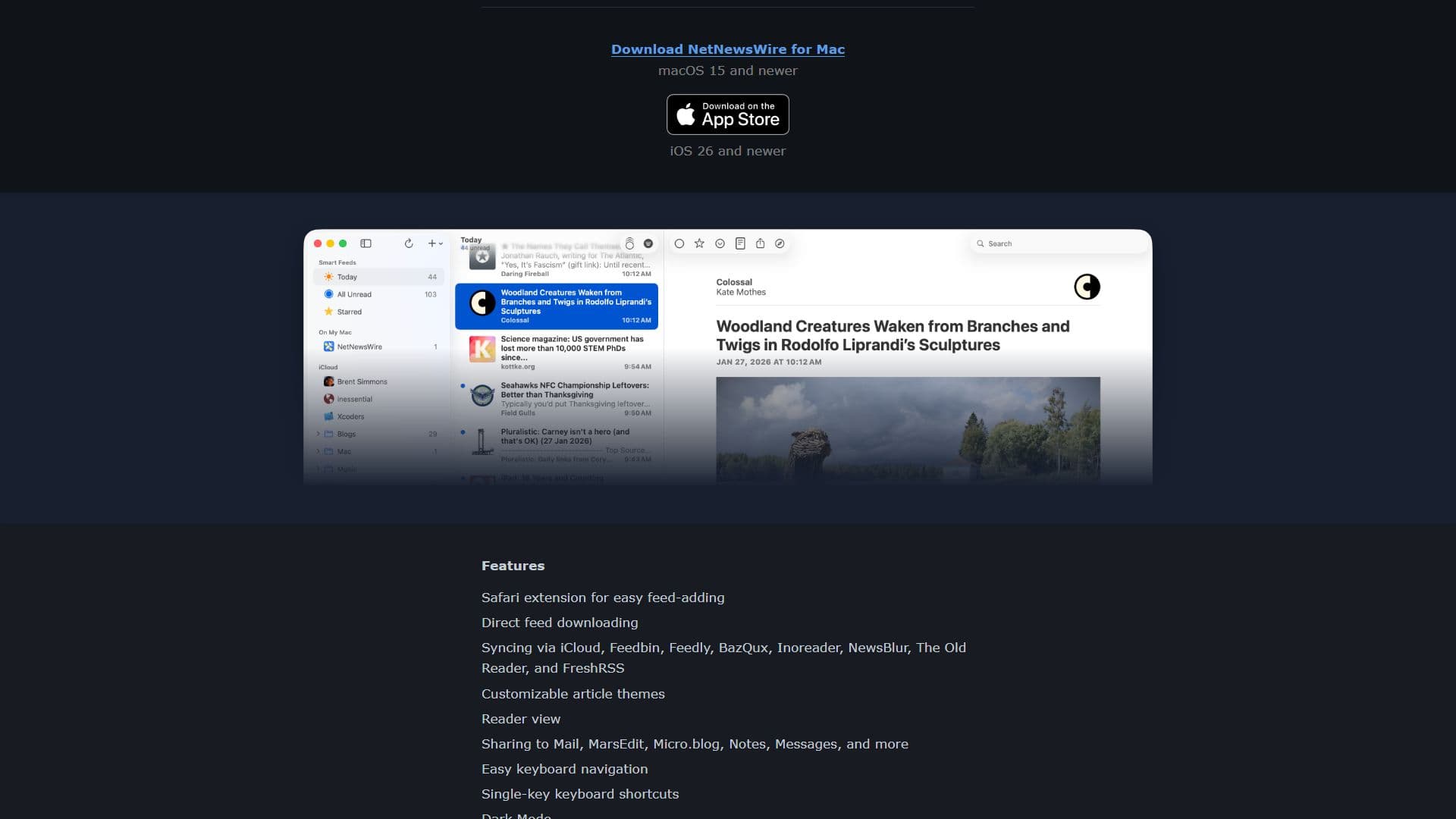1456x819 pixels.
Task: Click 'Easy keyboard navigation' text
Action: point(564,769)
